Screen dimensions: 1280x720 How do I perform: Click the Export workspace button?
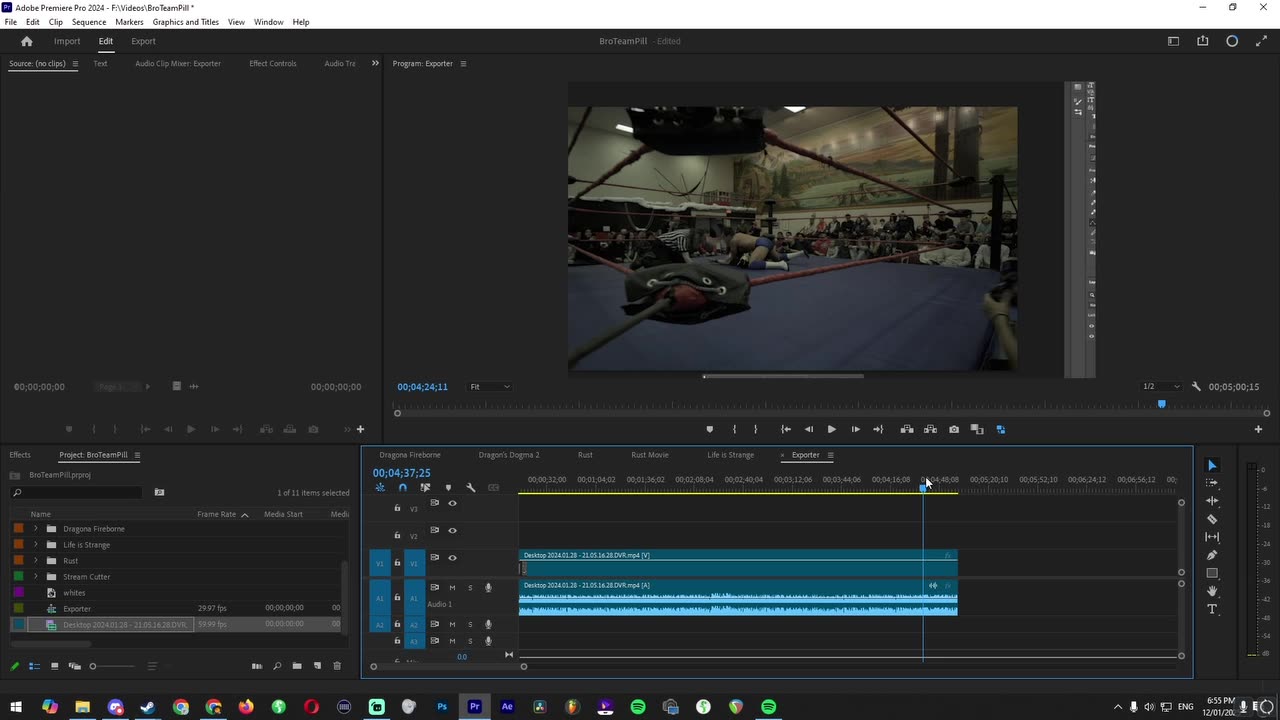143,41
